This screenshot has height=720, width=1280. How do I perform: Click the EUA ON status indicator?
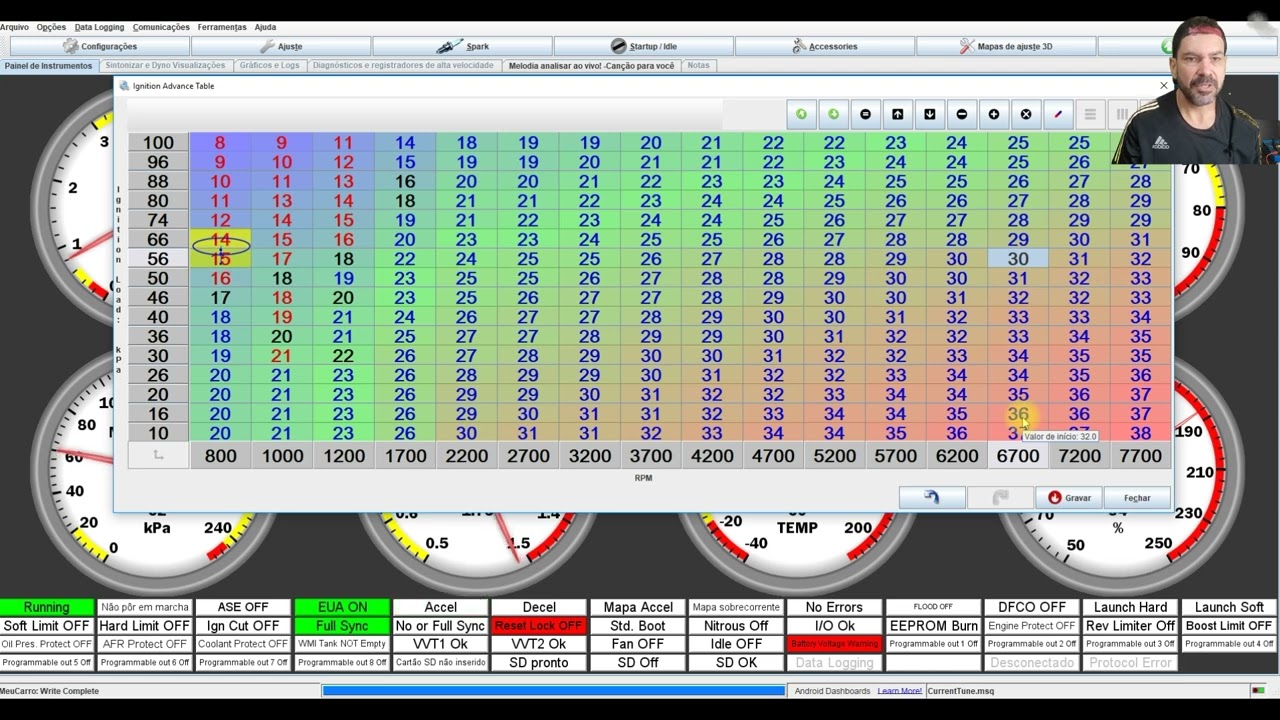click(x=342, y=607)
